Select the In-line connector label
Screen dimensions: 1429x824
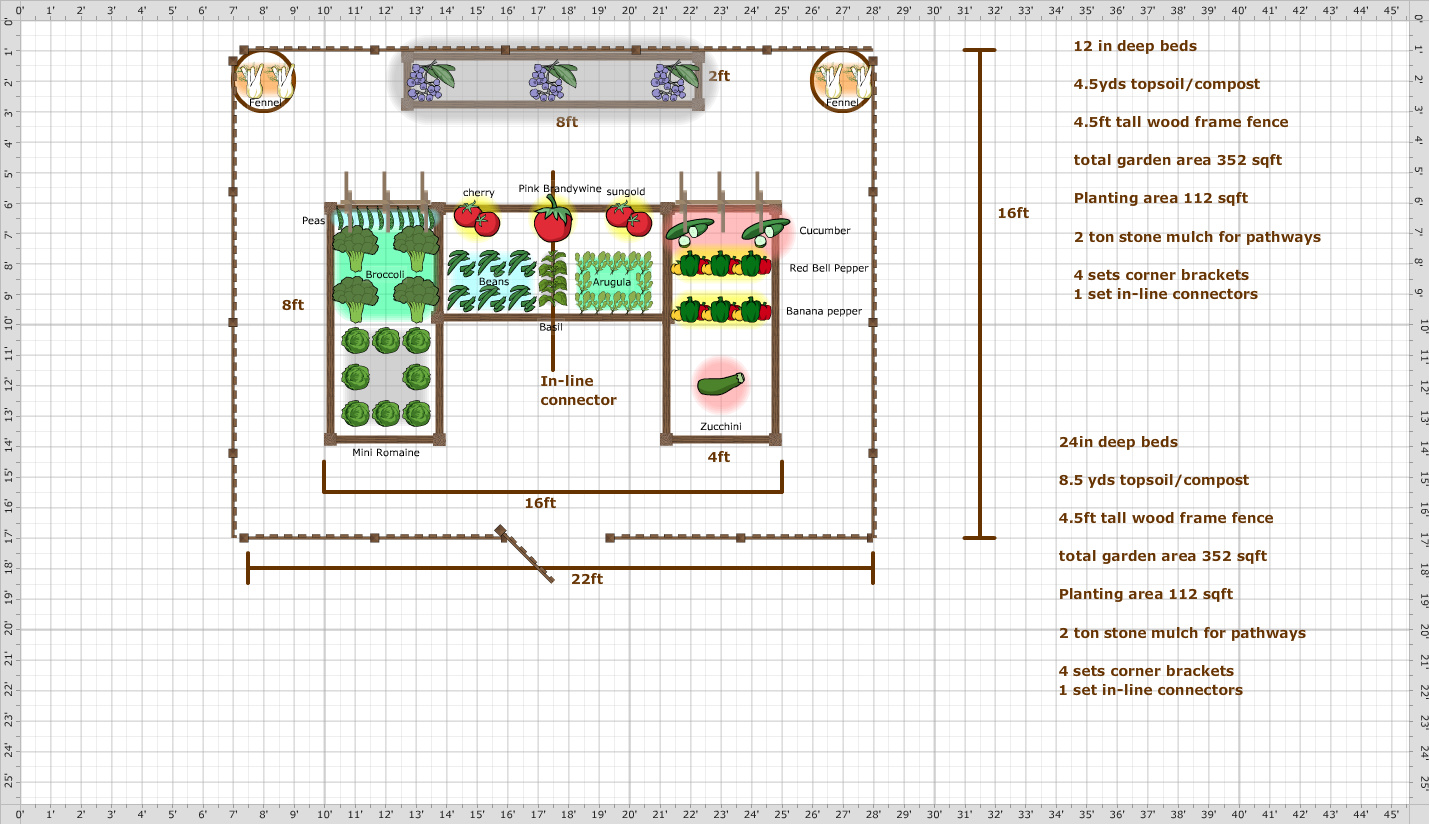(577, 390)
